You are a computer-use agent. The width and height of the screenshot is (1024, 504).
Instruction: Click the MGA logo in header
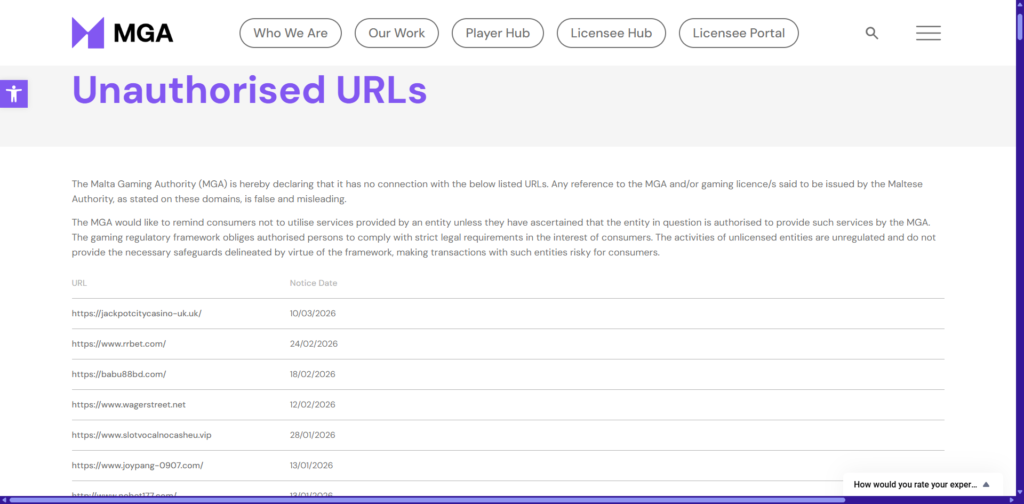click(122, 33)
